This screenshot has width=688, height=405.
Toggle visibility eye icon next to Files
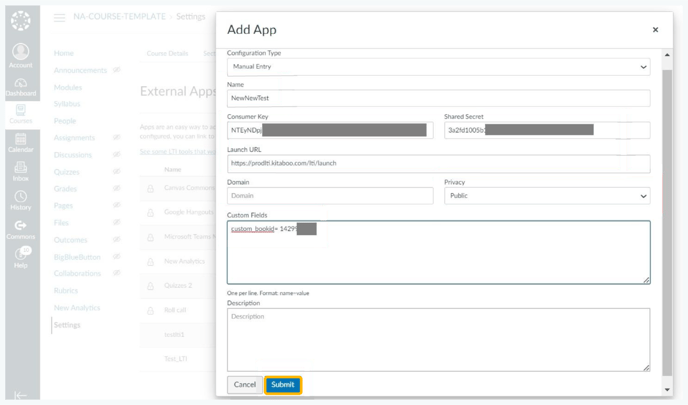point(117,222)
